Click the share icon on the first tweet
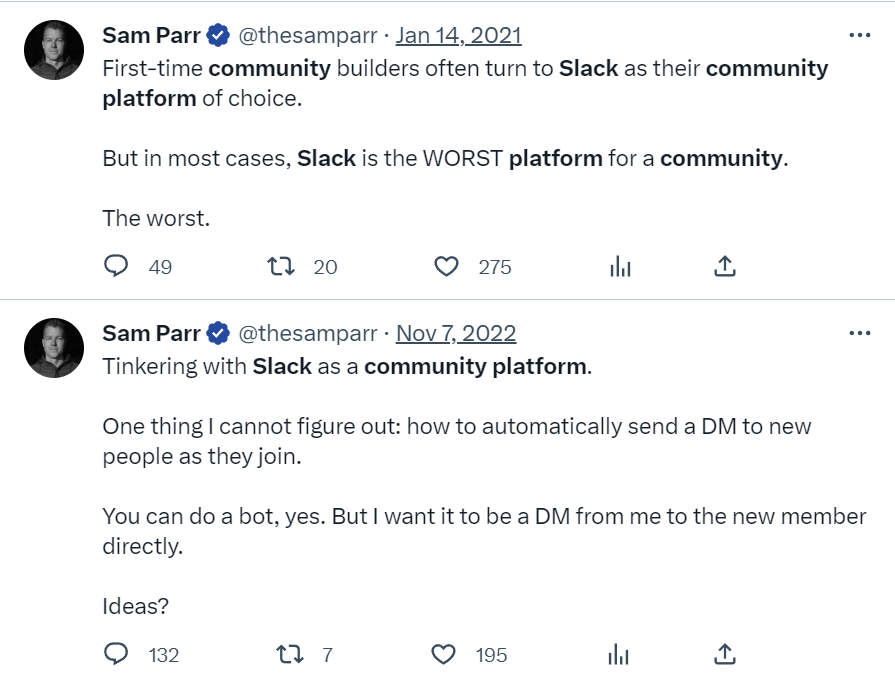 [x=725, y=266]
